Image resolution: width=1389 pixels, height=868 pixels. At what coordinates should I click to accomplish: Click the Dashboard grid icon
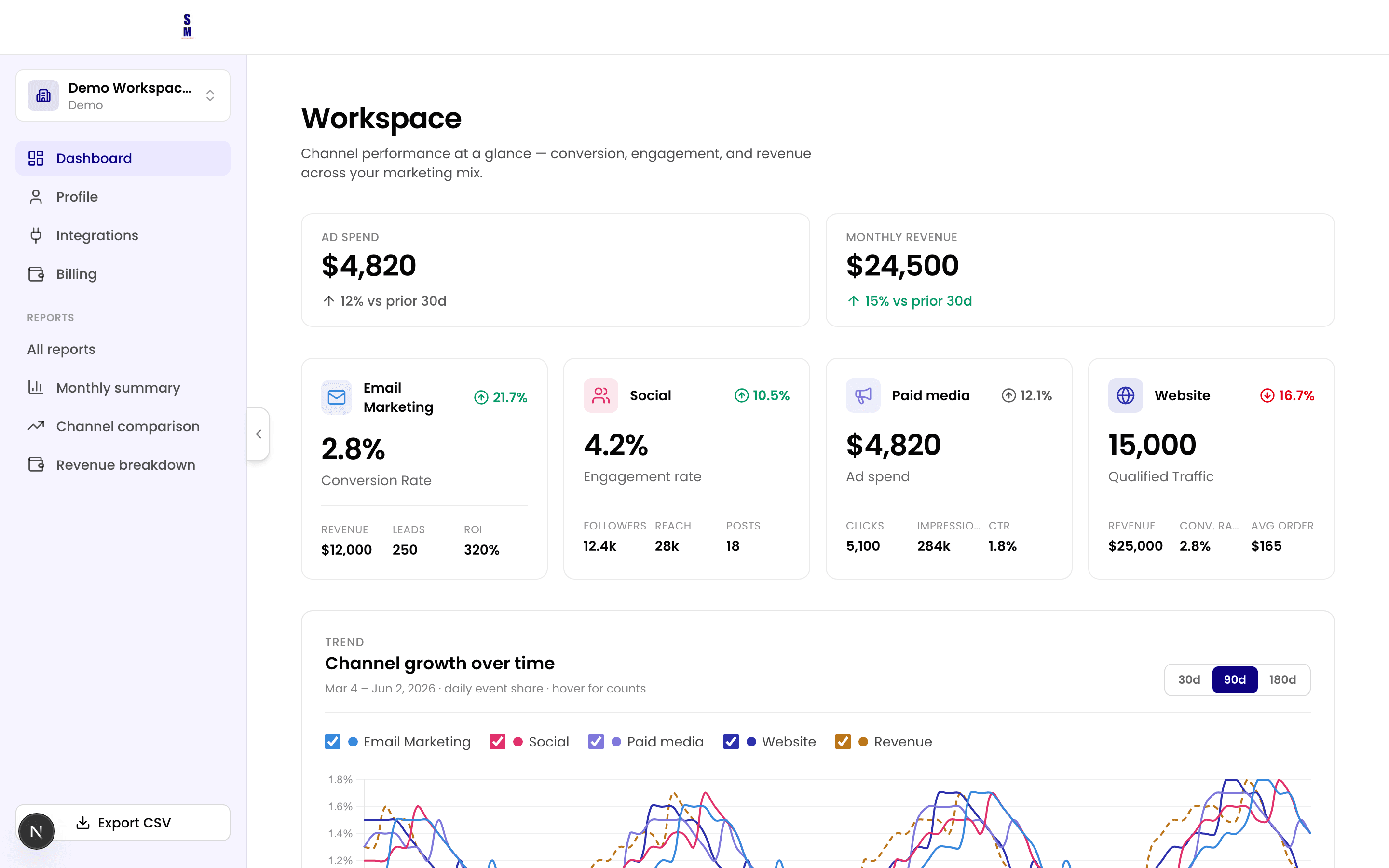click(36, 158)
